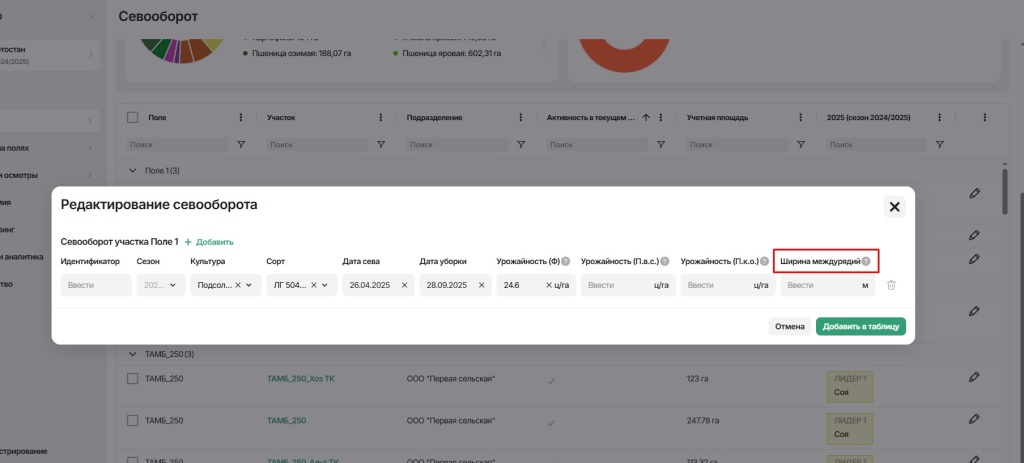The image size is (1024, 463).
Task: Click the 123 га area cell
Action: [x=697, y=379]
